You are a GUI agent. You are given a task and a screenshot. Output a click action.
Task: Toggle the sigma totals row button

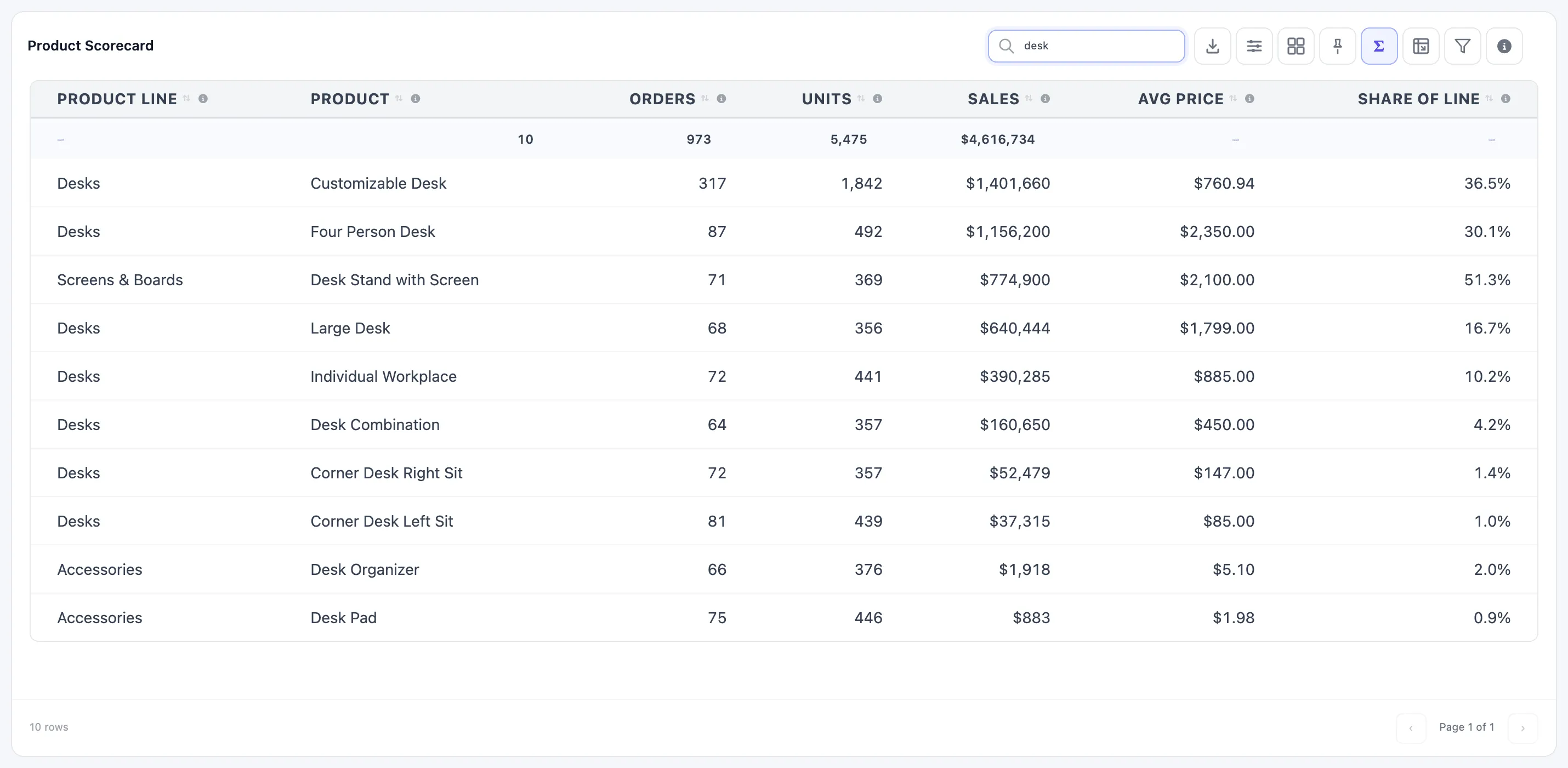click(1379, 46)
